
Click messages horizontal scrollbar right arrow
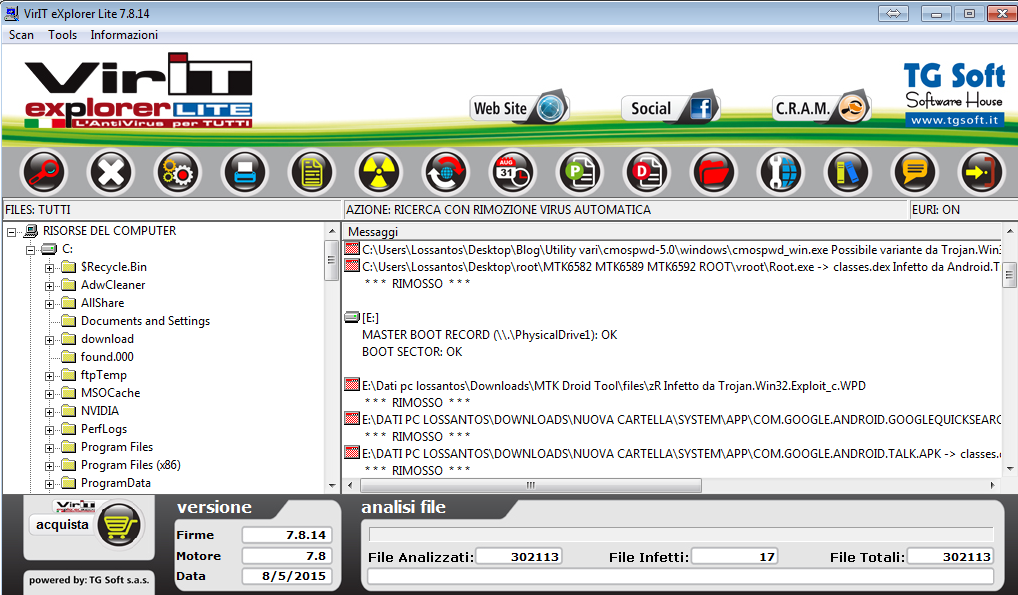click(993, 485)
